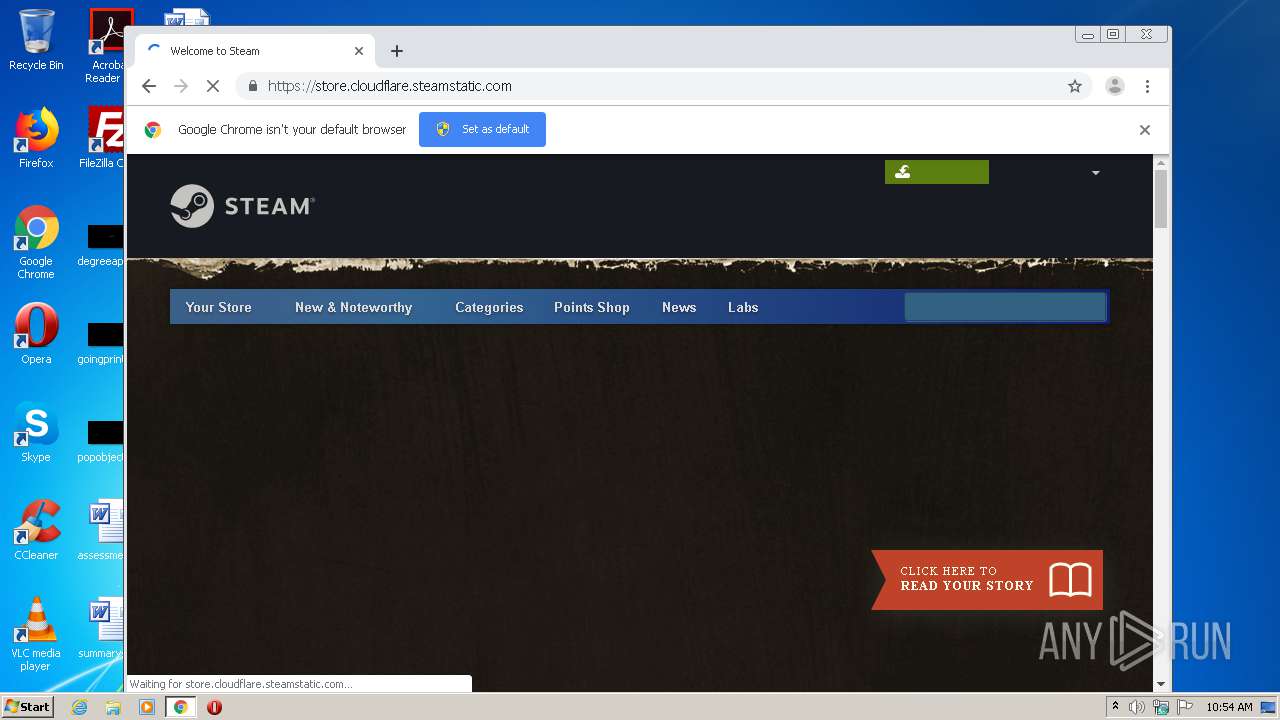Open Chrome's three-dot menu
The width and height of the screenshot is (1280, 720).
click(x=1148, y=86)
